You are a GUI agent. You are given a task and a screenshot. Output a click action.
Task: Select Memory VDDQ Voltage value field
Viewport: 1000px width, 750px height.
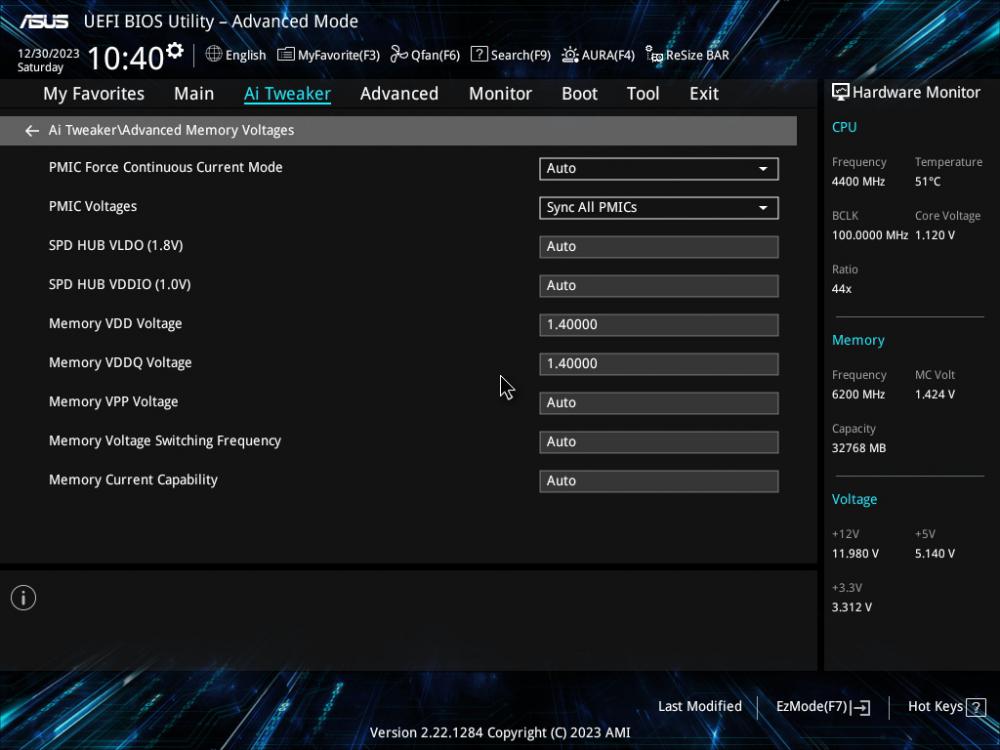click(x=659, y=364)
